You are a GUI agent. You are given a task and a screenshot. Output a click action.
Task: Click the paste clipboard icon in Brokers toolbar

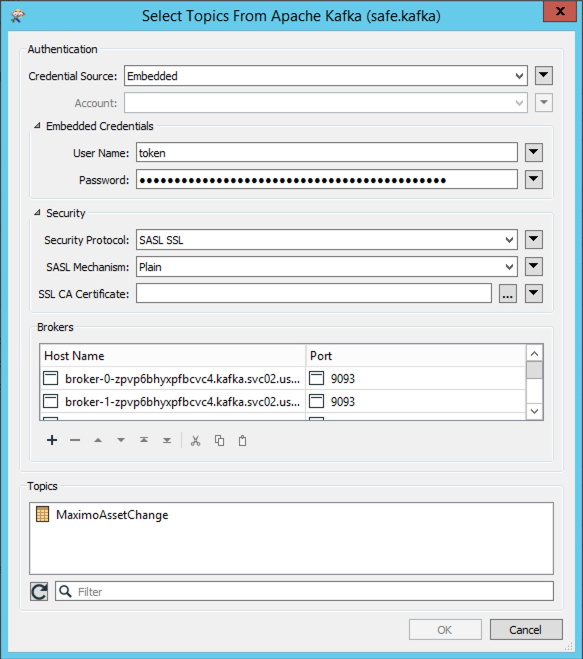click(243, 440)
